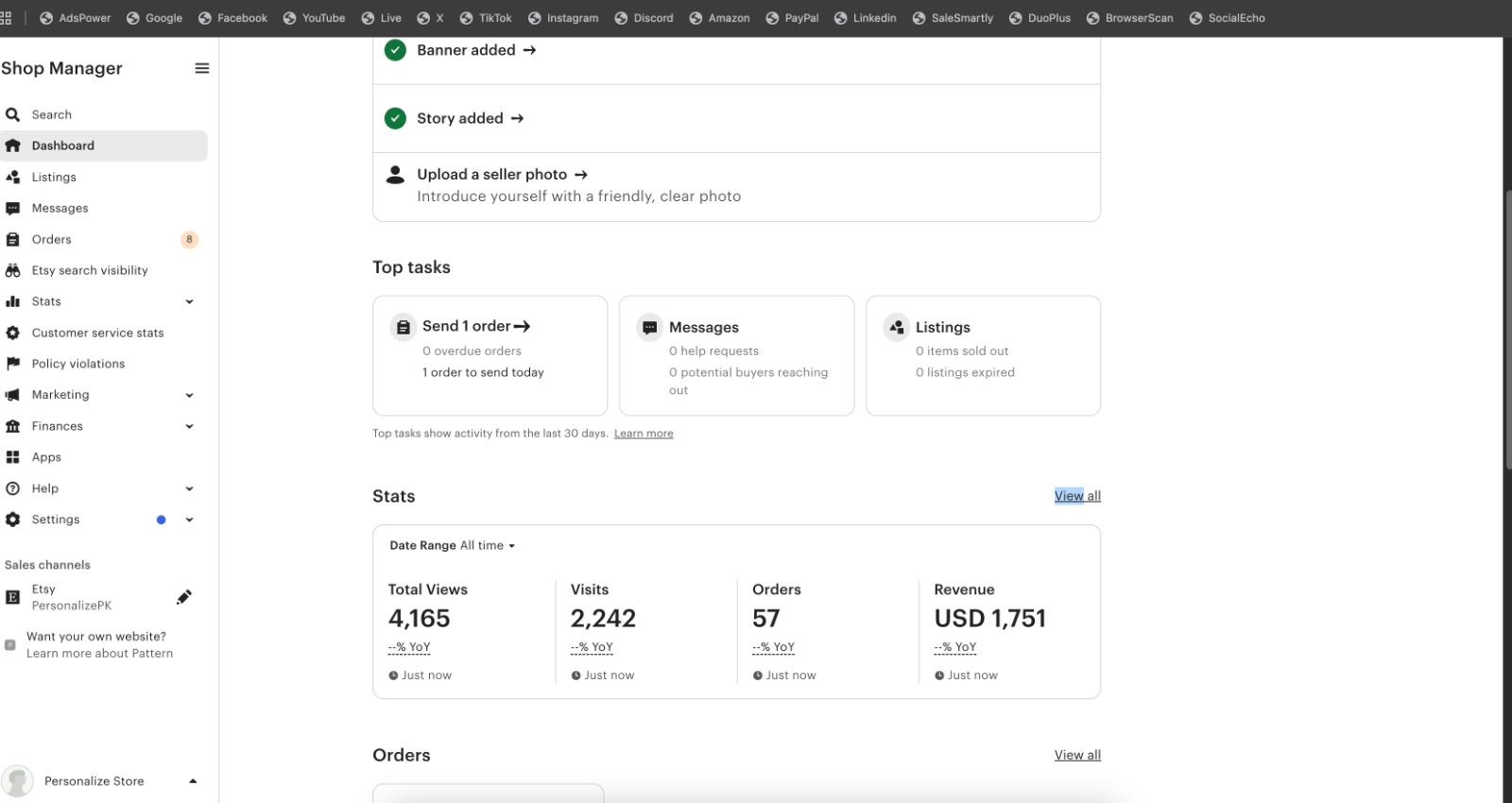The height and width of the screenshot is (803, 1512).
Task: Open the Messages top task card
Action: 736,355
